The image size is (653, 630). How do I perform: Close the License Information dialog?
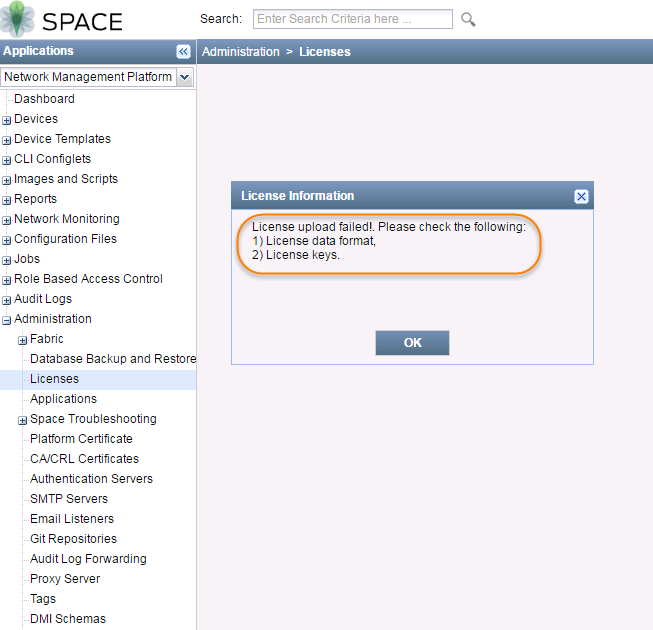point(581,196)
